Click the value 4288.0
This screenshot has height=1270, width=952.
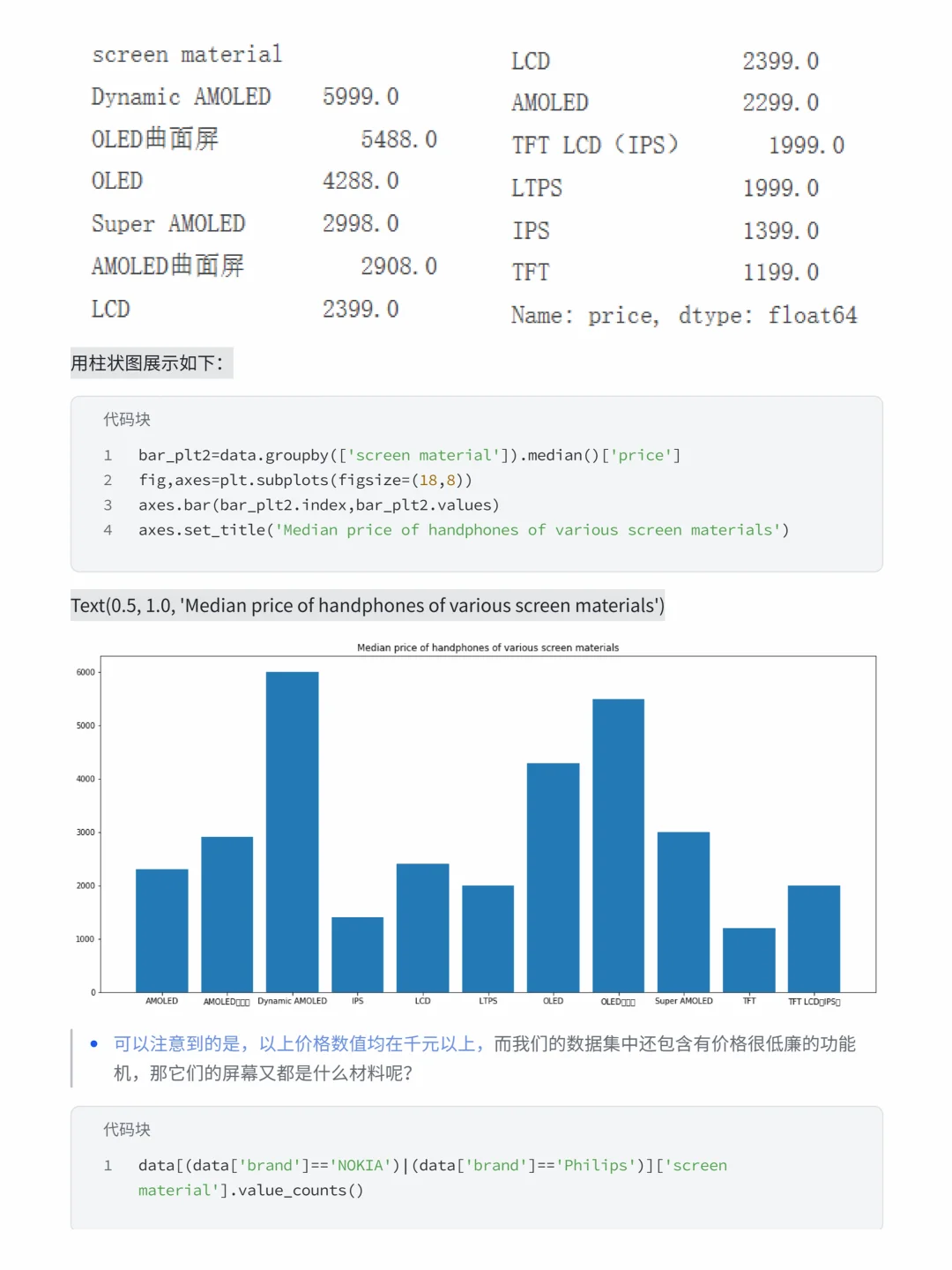(361, 182)
